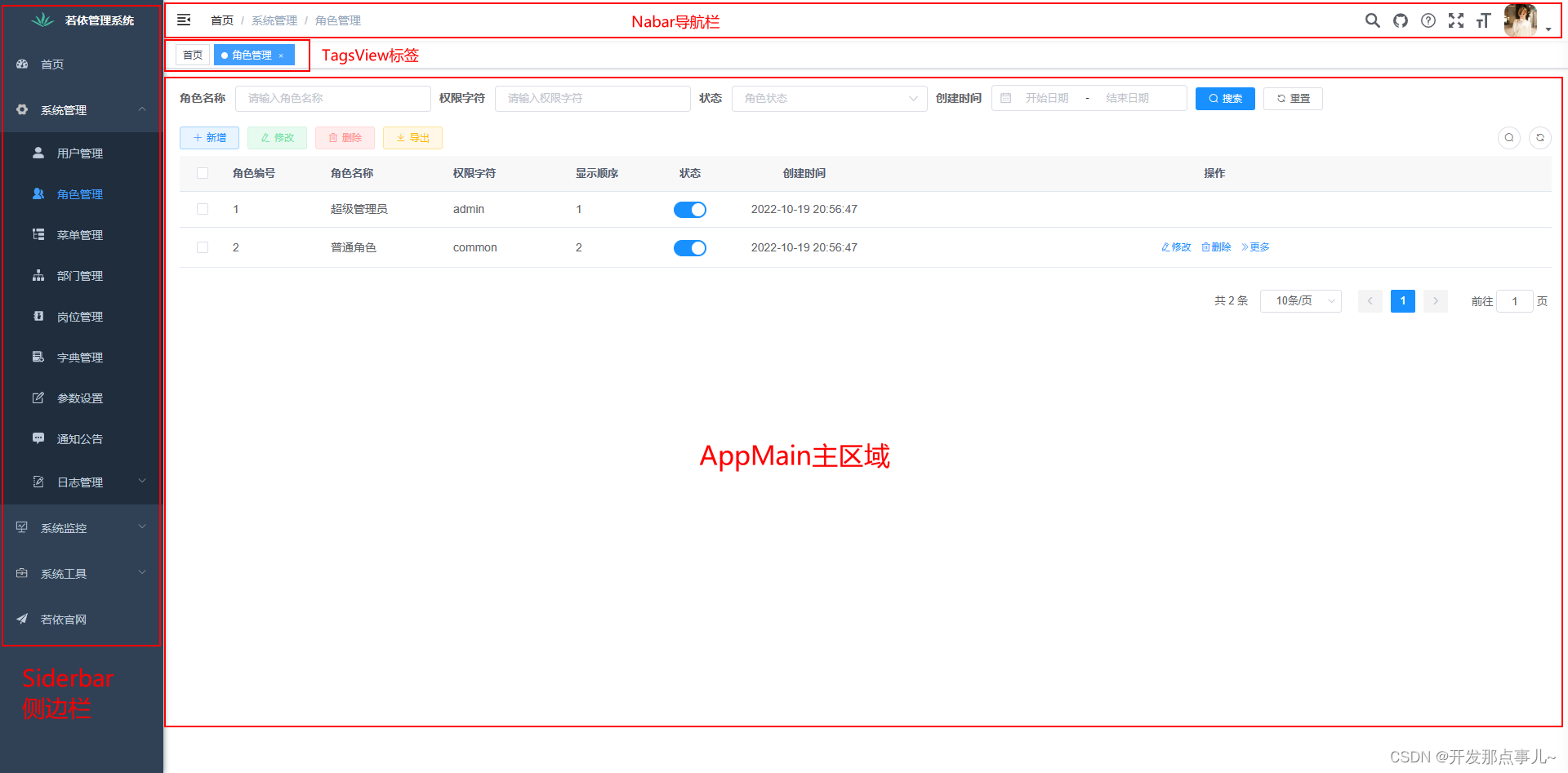The image size is (1568, 773).
Task: Open the avatar dropdown caret
Action: tap(1548, 29)
